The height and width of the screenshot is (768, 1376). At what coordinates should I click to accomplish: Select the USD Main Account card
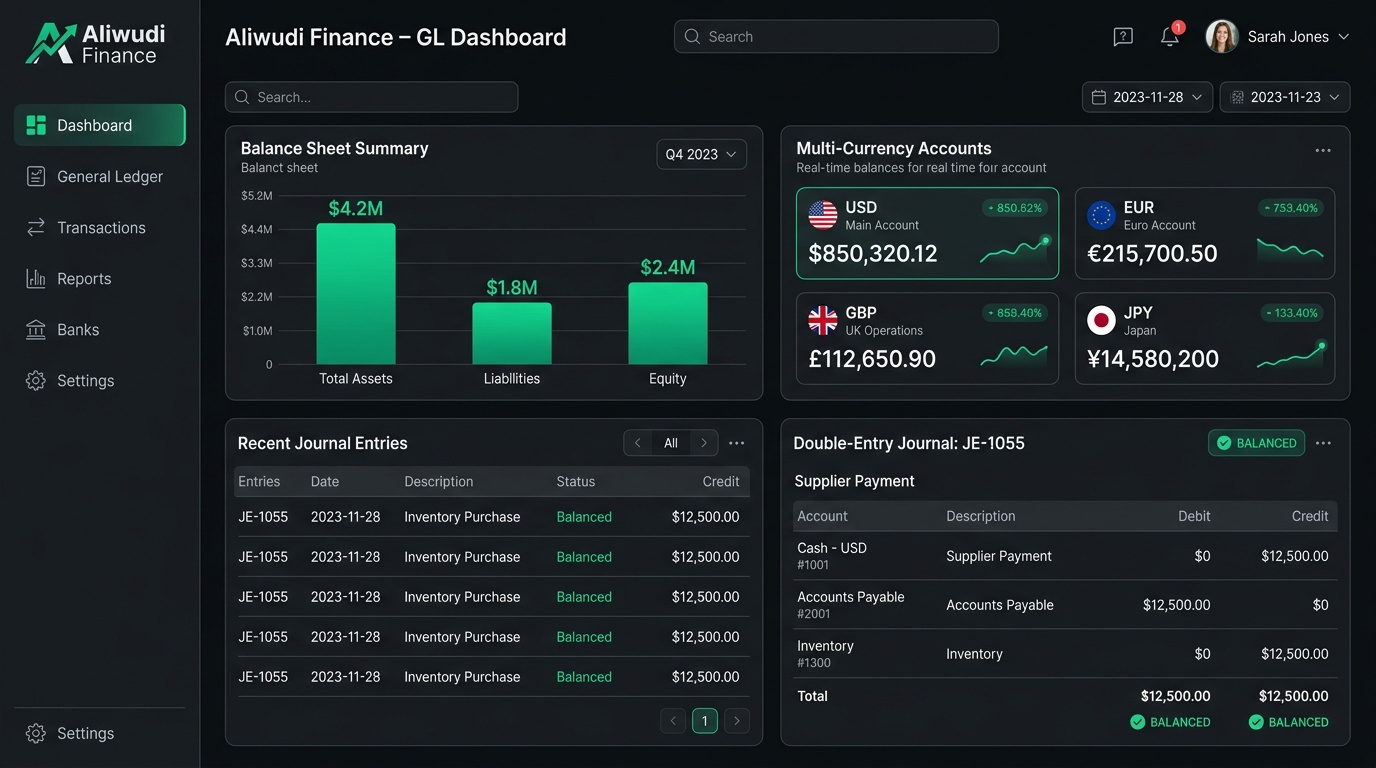point(927,233)
